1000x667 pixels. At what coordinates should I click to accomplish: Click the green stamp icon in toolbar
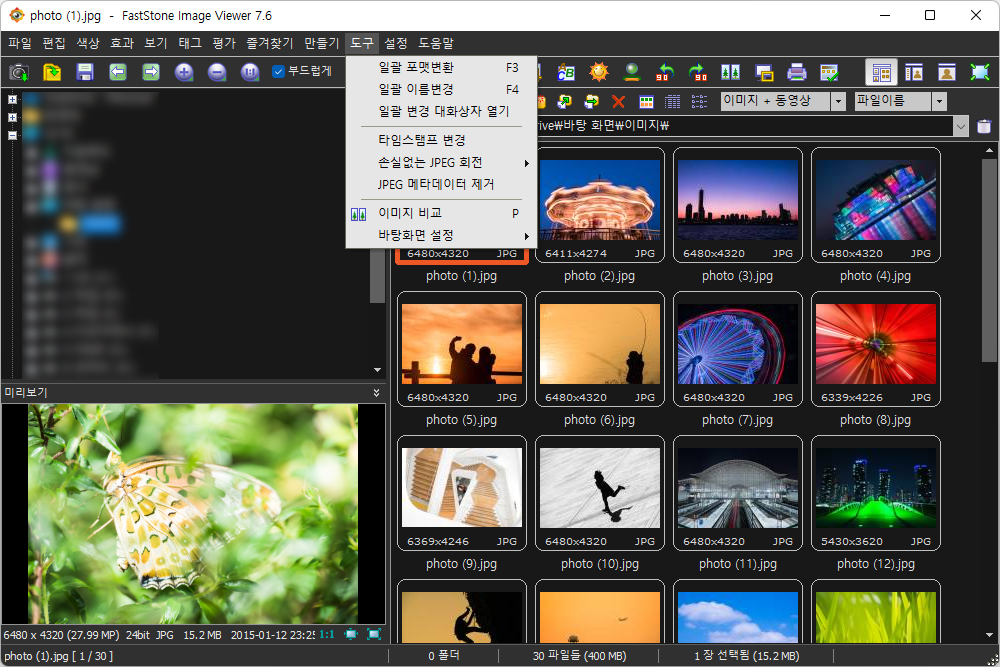(x=632, y=72)
